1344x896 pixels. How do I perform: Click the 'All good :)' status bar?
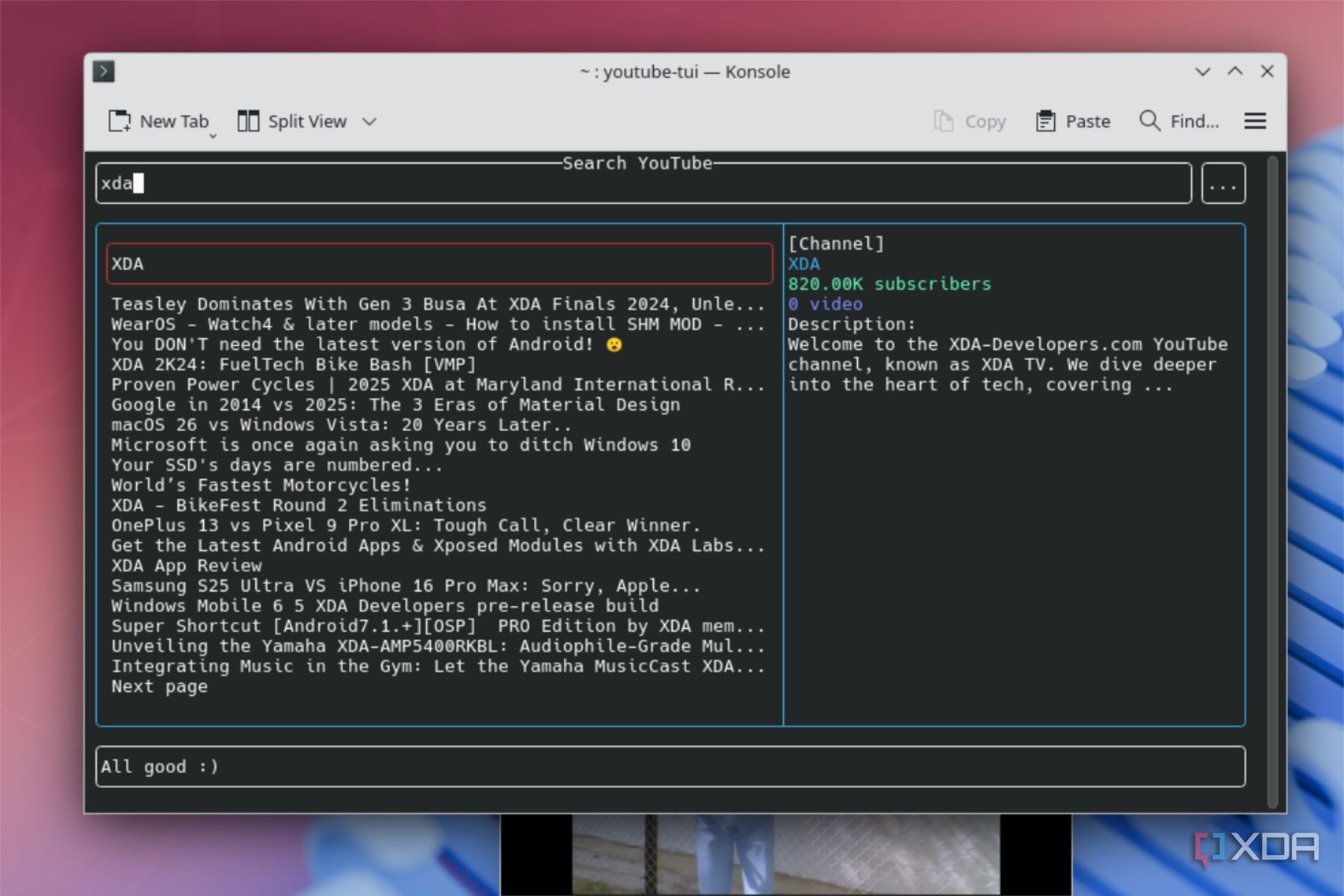[x=670, y=767]
